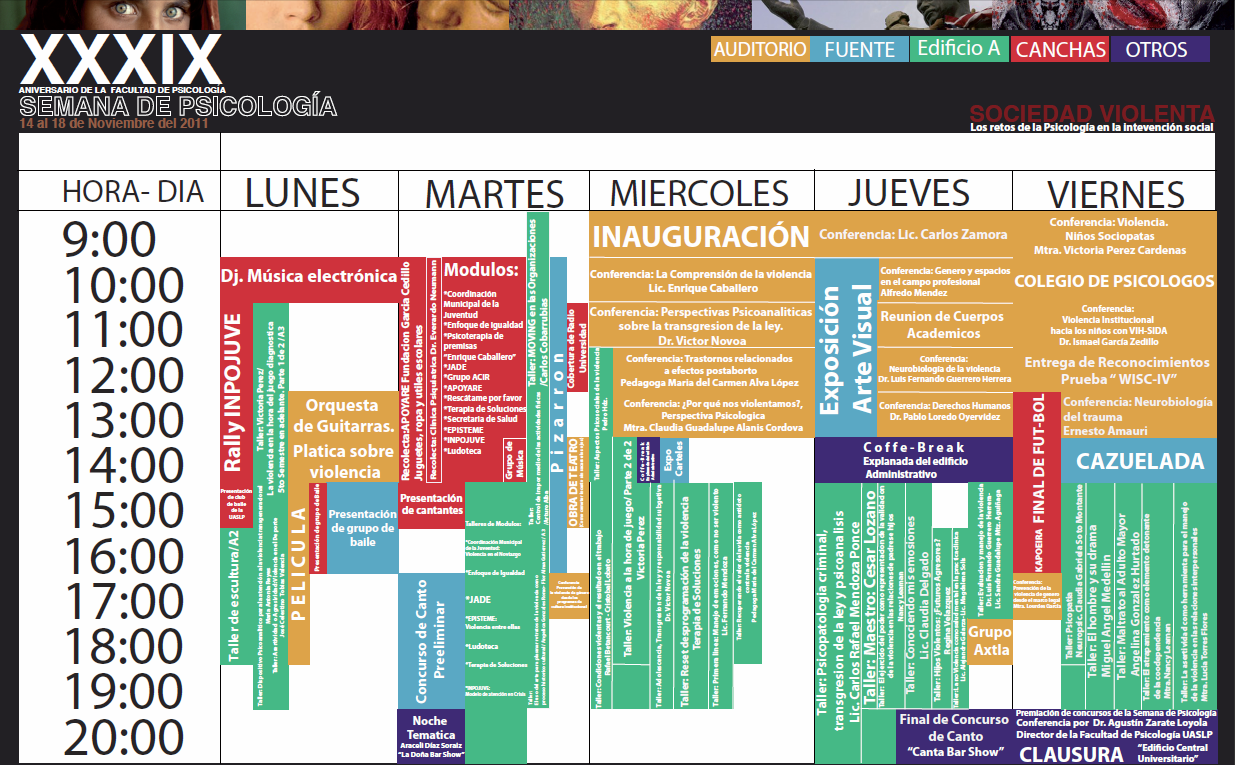Open Conferencia: La Comprensión de la violencia

tap(700, 280)
